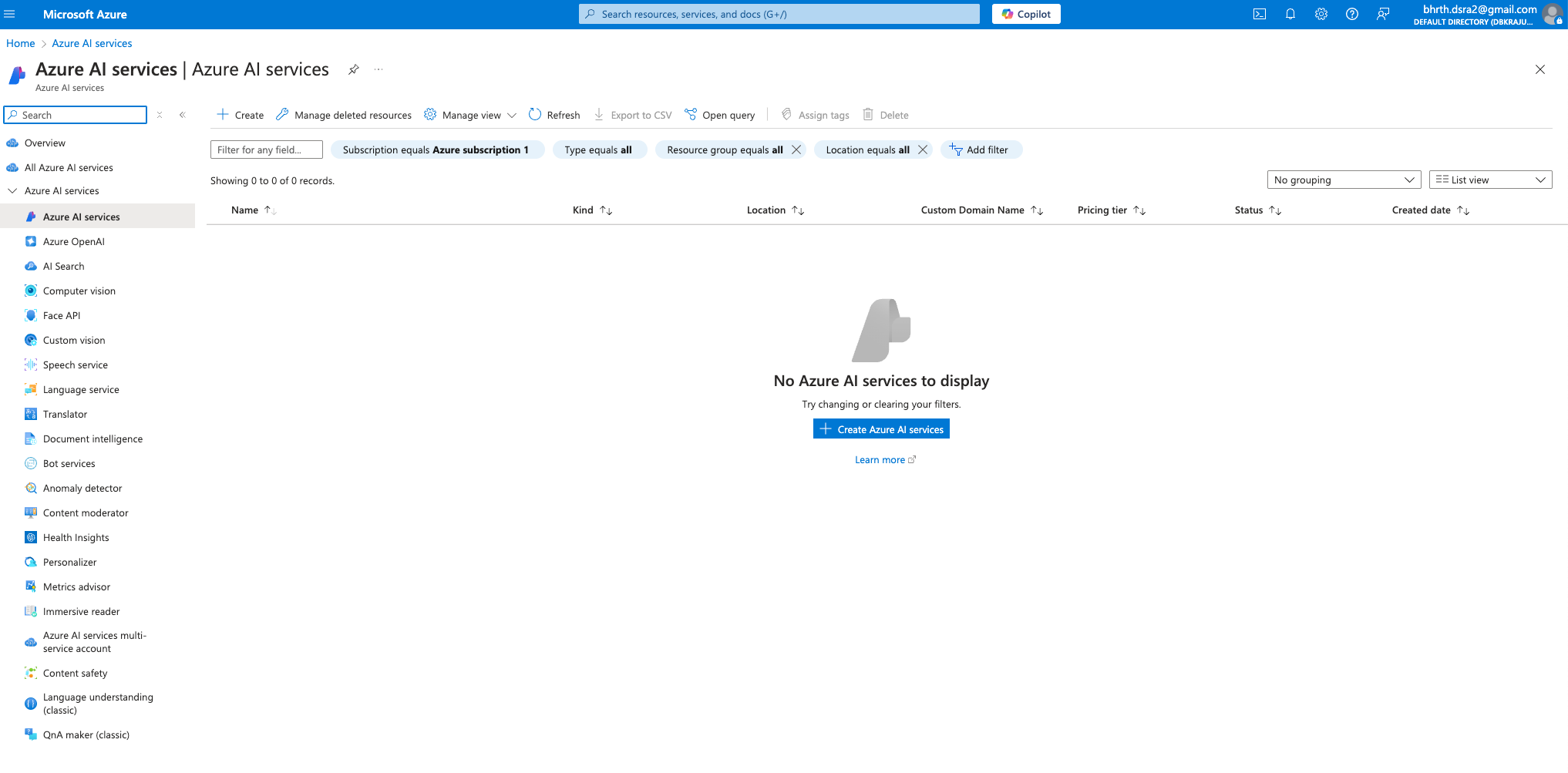Remove the Location equals all filter
The width and height of the screenshot is (1568, 773).
point(923,150)
